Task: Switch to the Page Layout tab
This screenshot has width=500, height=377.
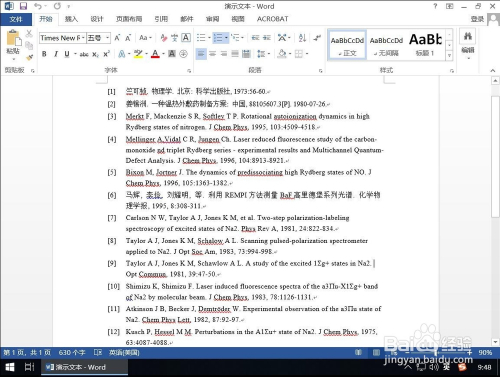Action: (129, 19)
